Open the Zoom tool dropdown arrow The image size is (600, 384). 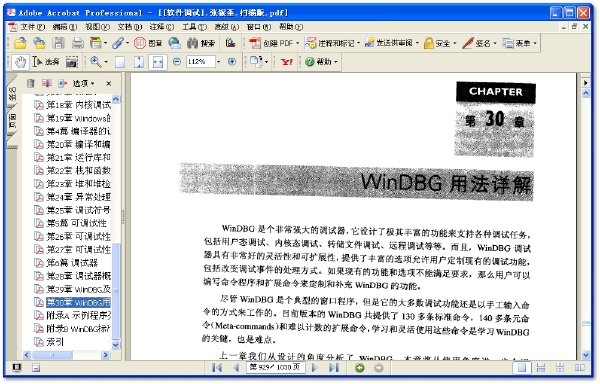(106, 62)
